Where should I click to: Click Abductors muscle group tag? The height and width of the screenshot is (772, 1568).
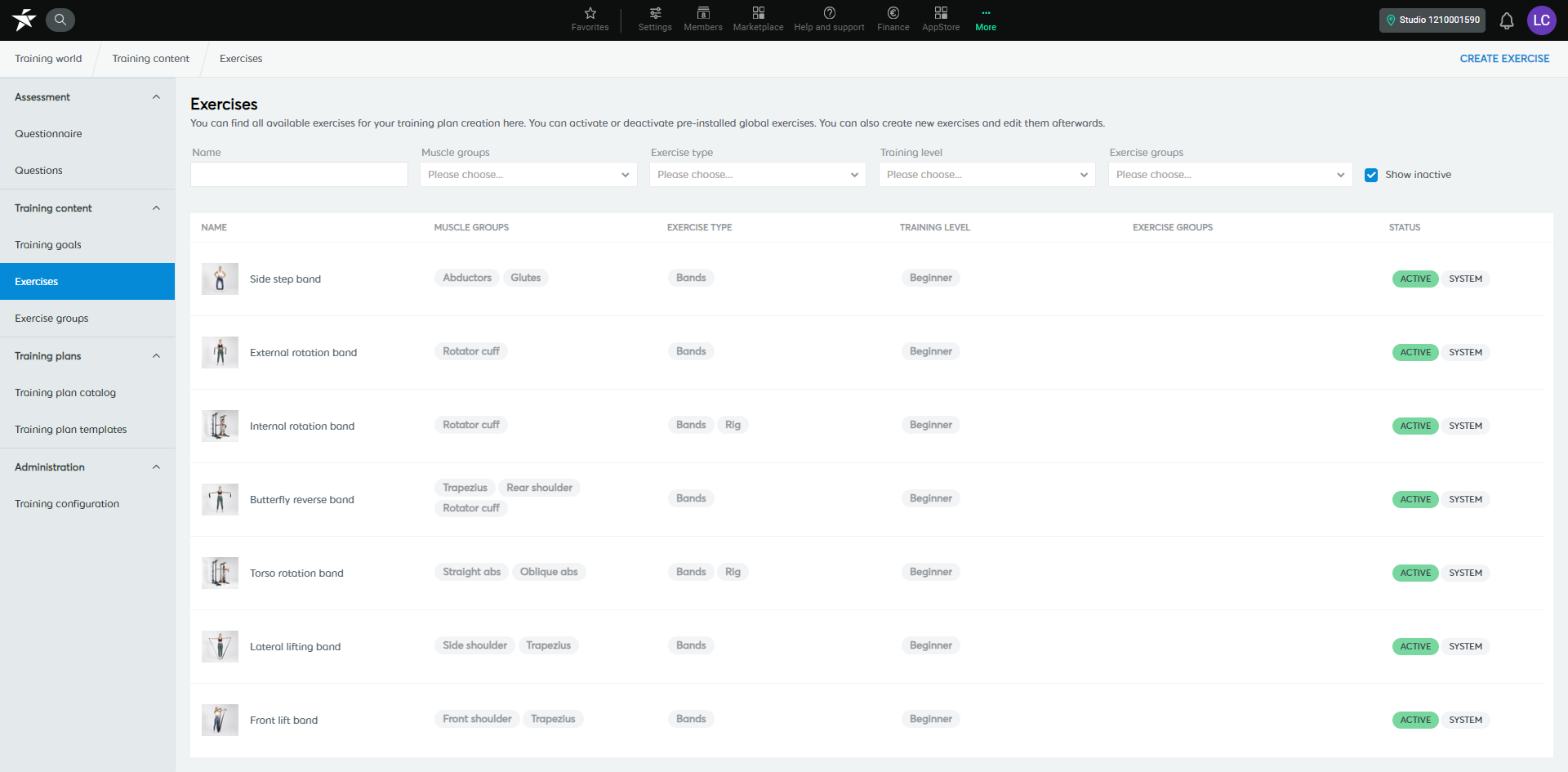coord(467,278)
